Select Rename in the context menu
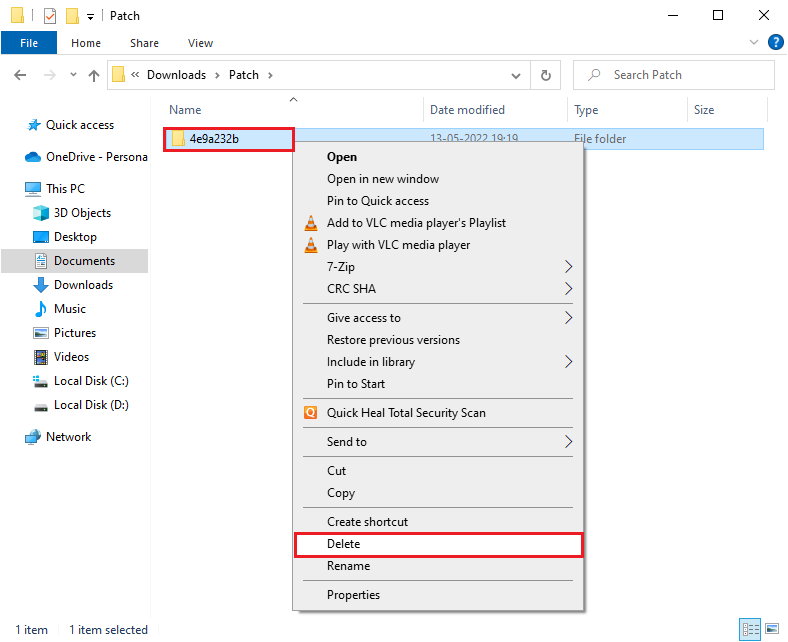The image size is (788, 642). click(348, 566)
